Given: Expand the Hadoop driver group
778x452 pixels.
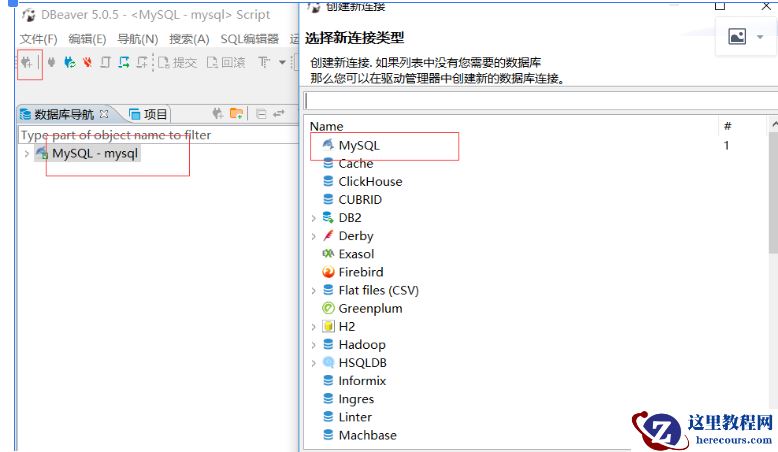Looking at the screenshot, I should pos(314,345).
